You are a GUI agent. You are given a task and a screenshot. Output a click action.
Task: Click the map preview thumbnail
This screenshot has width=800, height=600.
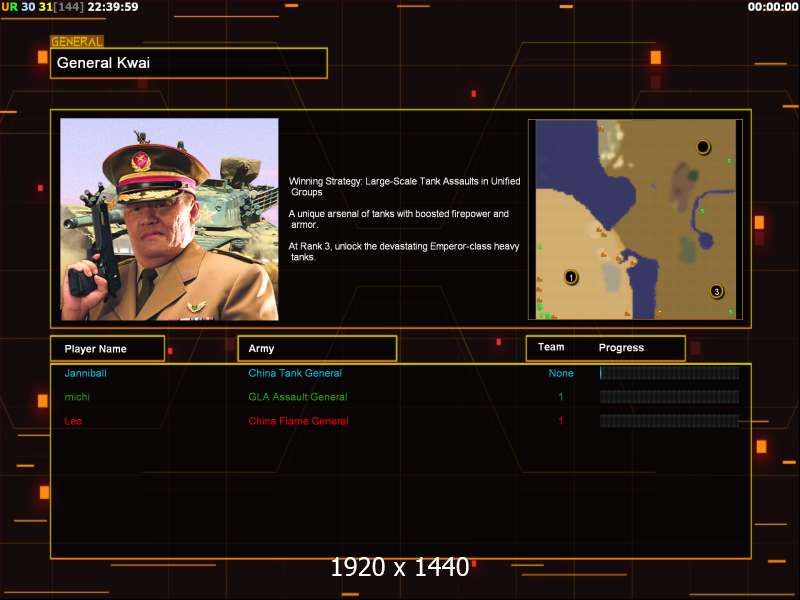tap(635, 219)
